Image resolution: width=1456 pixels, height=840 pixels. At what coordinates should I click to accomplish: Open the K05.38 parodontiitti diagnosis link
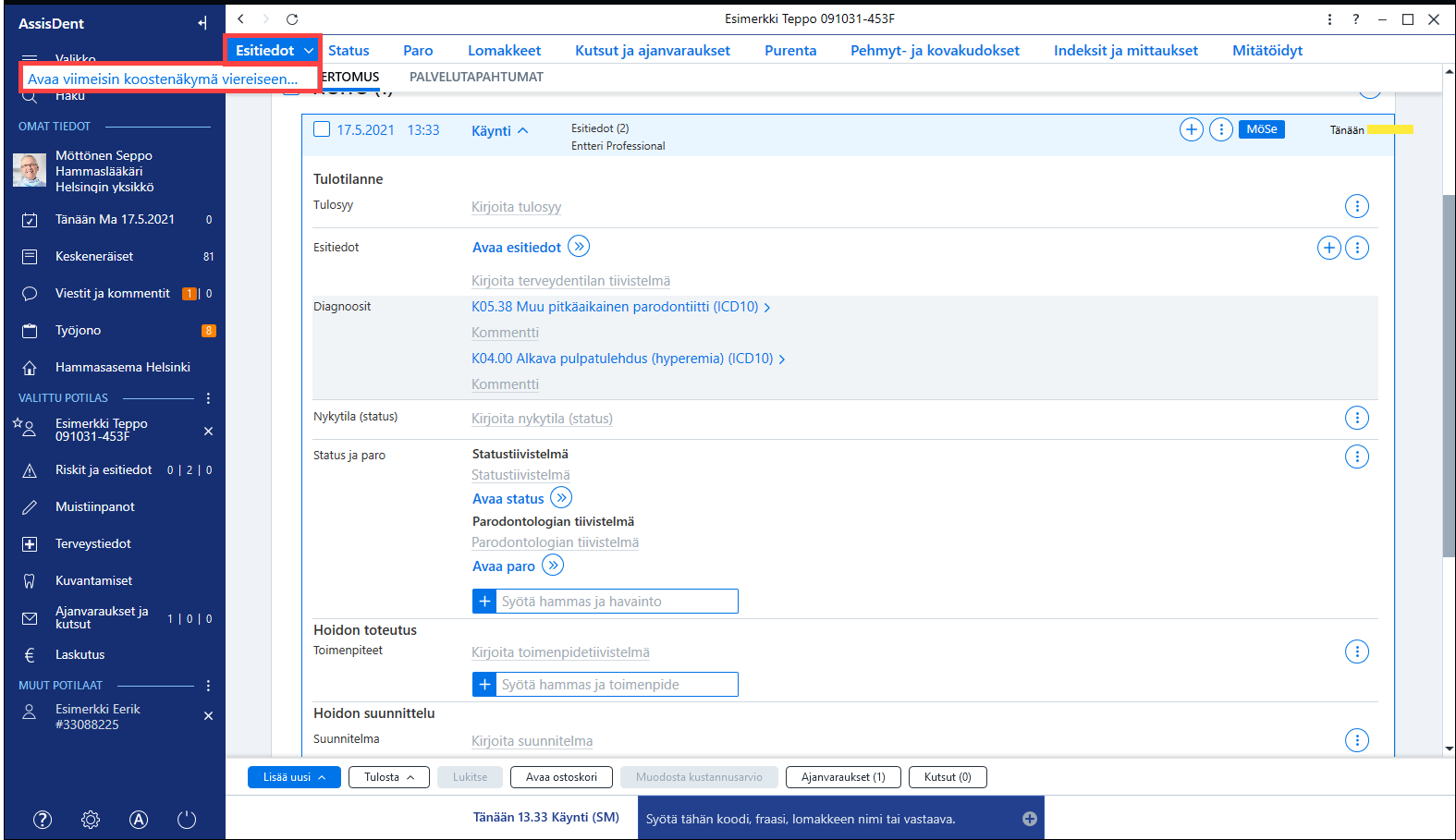point(615,307)
